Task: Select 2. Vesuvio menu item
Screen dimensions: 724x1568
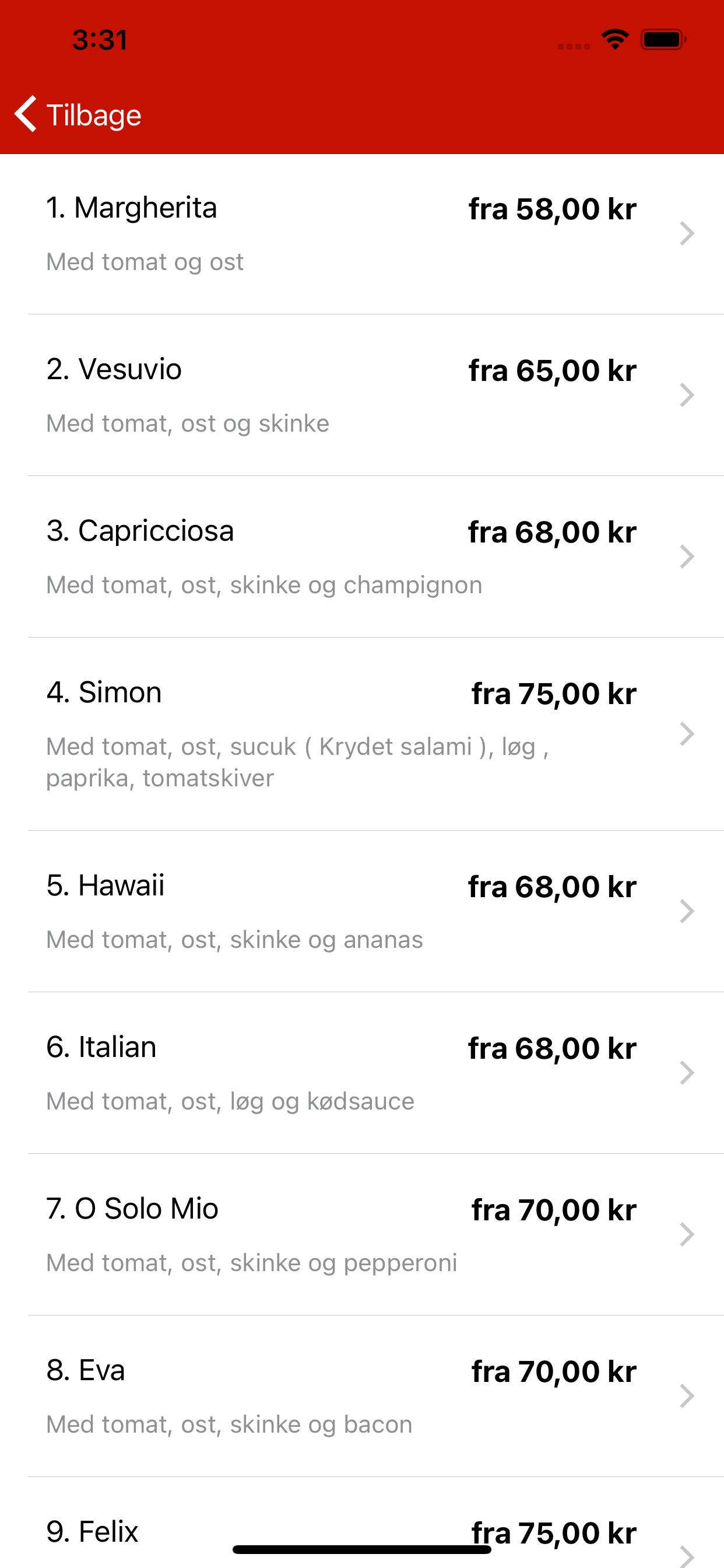Action: (362, 395)
